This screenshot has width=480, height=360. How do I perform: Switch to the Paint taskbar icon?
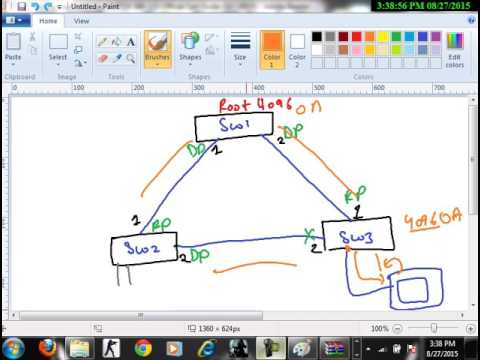click(x=303, y=349)
